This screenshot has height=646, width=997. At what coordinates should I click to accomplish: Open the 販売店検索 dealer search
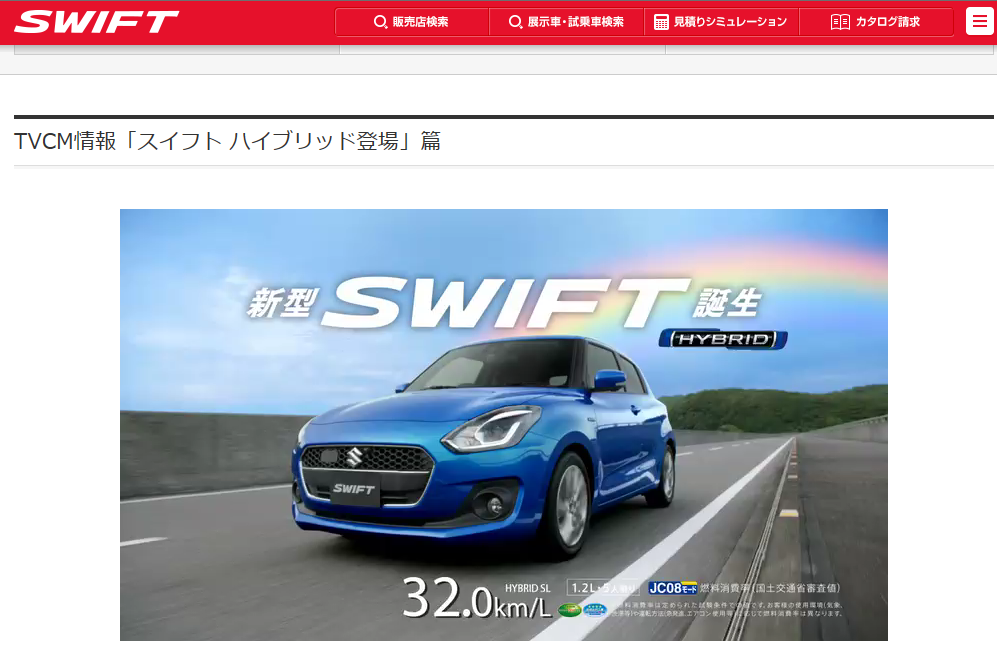click(x=412, y=22)
